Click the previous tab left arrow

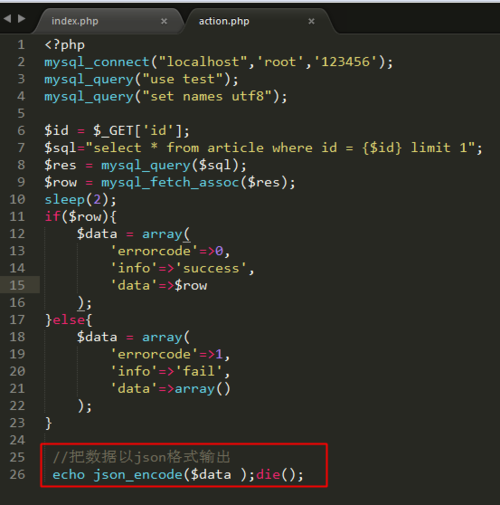(x=7, y=18)
